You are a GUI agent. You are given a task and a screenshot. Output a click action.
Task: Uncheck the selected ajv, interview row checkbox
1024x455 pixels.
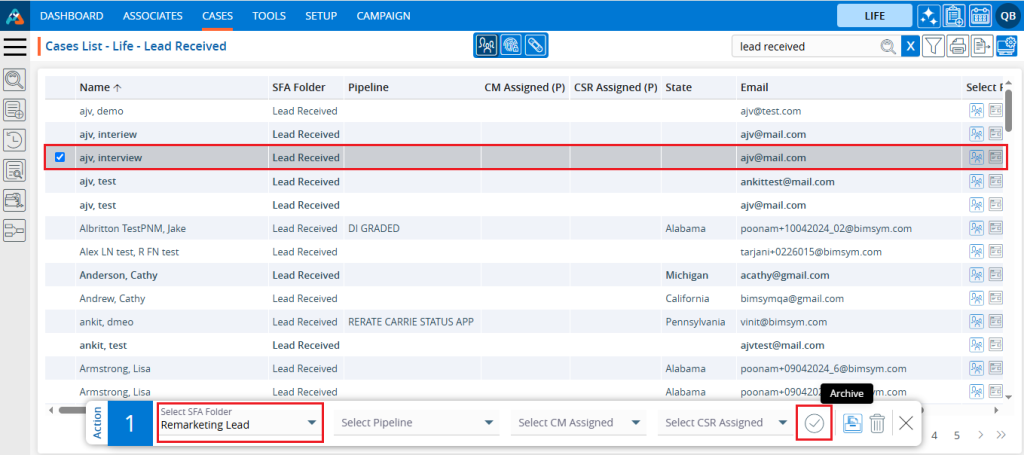[60, 157]
